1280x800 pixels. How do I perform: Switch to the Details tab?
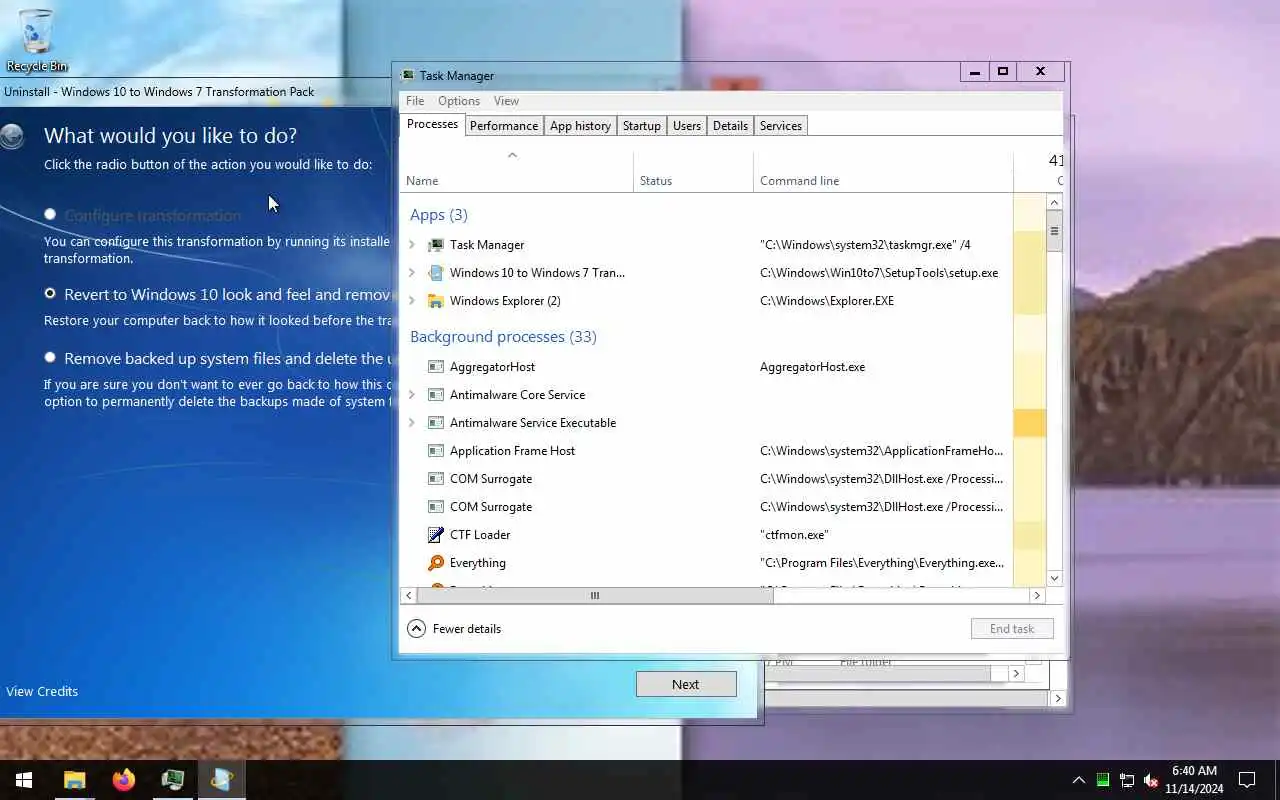(730, 126)
